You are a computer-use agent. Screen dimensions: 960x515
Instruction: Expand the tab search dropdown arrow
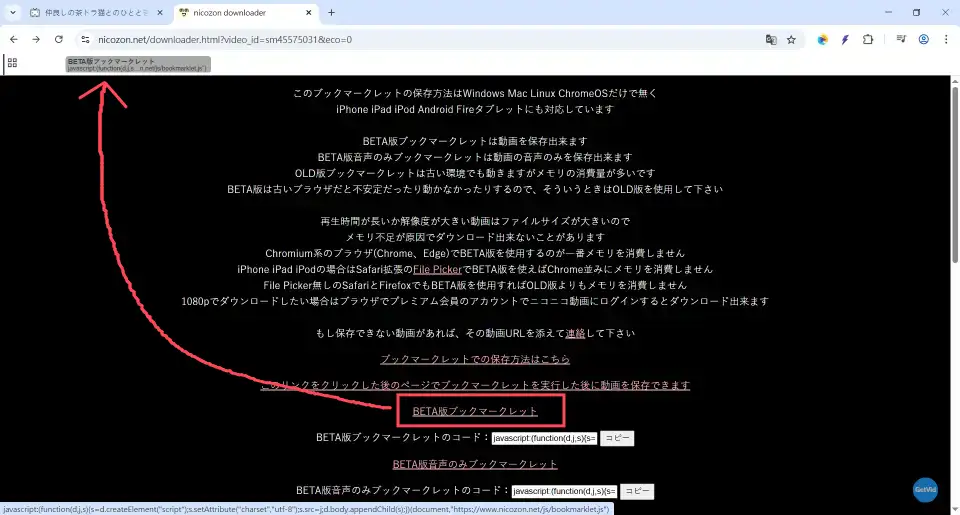pos(12,13)
